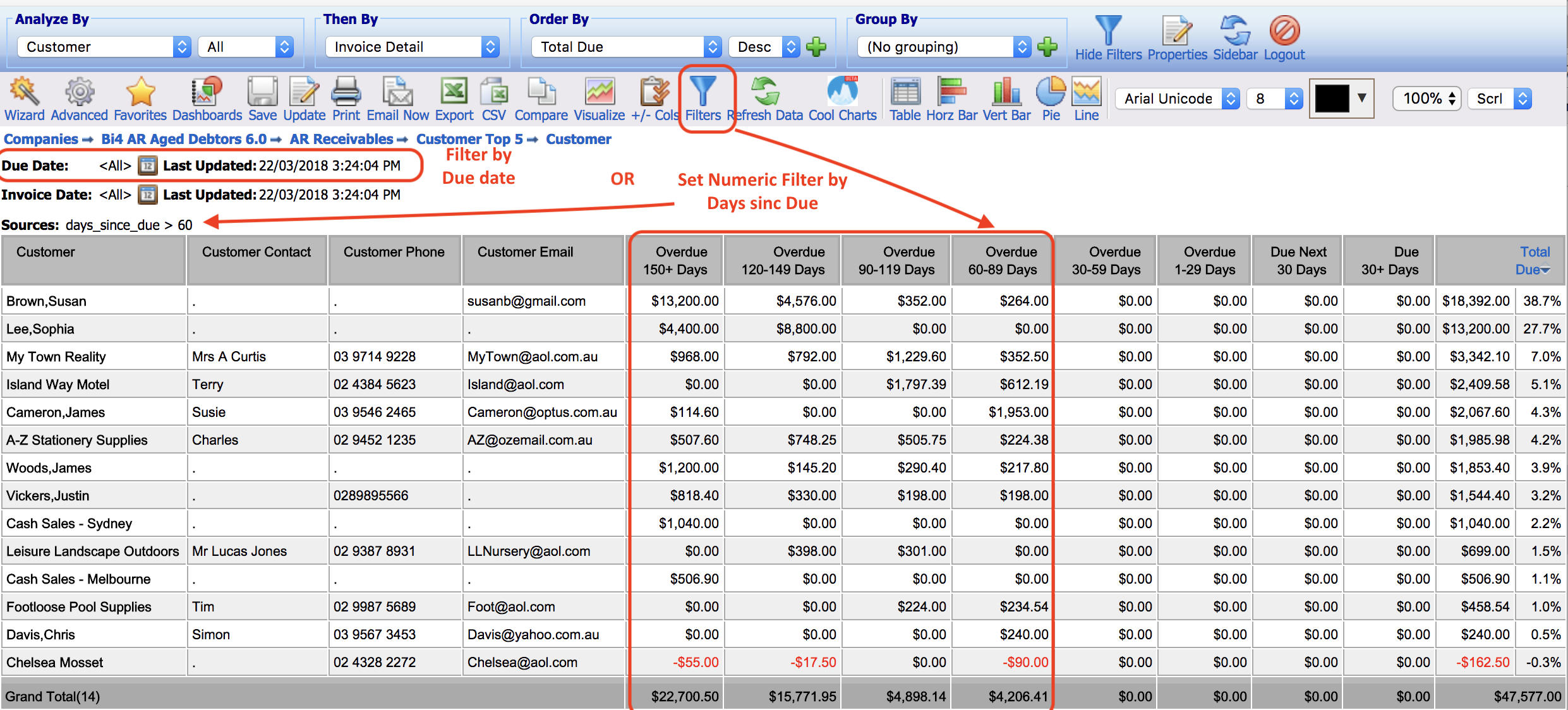
Task: Open Due Date calendar picker
Action: (x=147, y=165)
